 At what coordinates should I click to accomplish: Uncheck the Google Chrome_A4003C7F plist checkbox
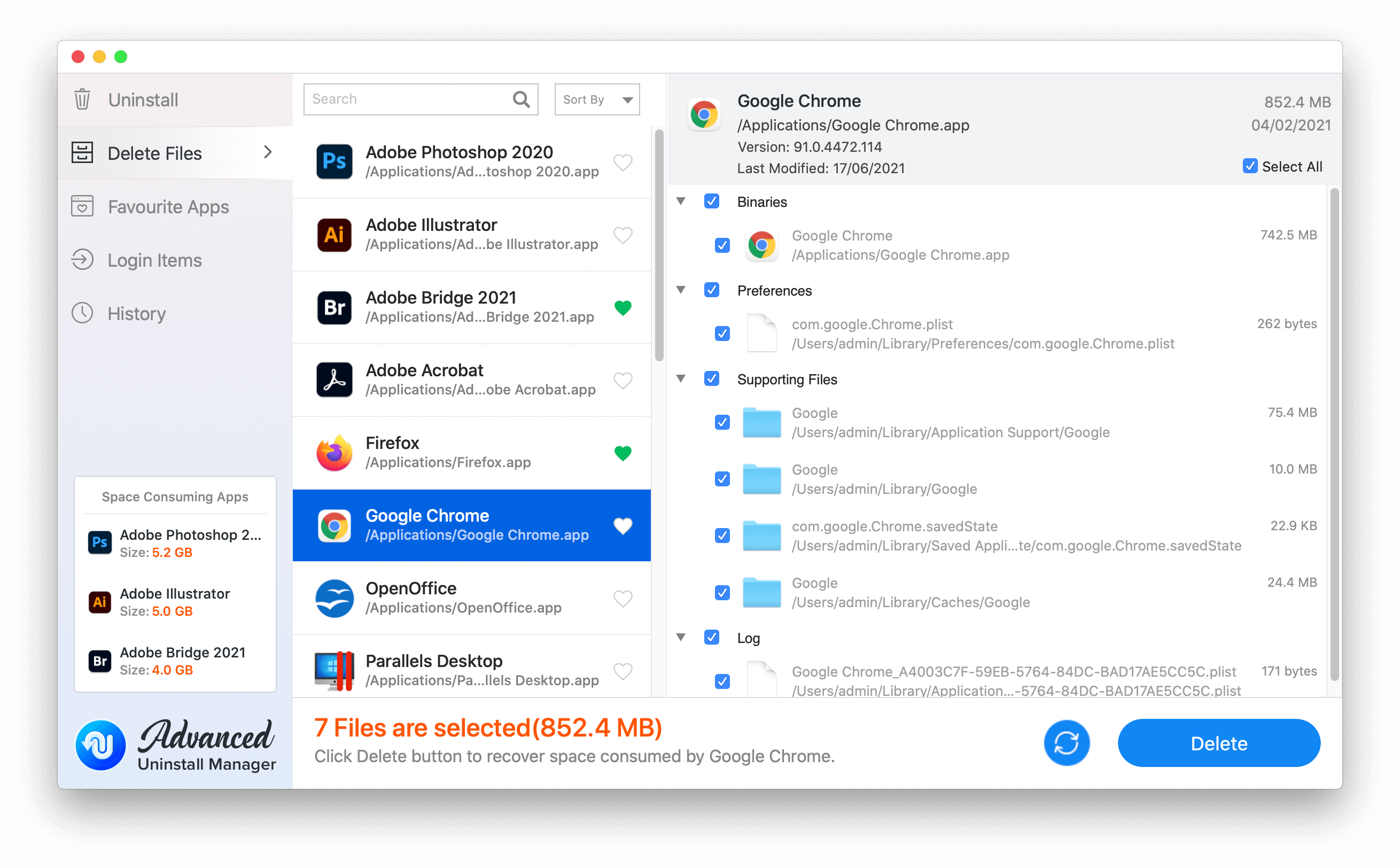[722, 681]
